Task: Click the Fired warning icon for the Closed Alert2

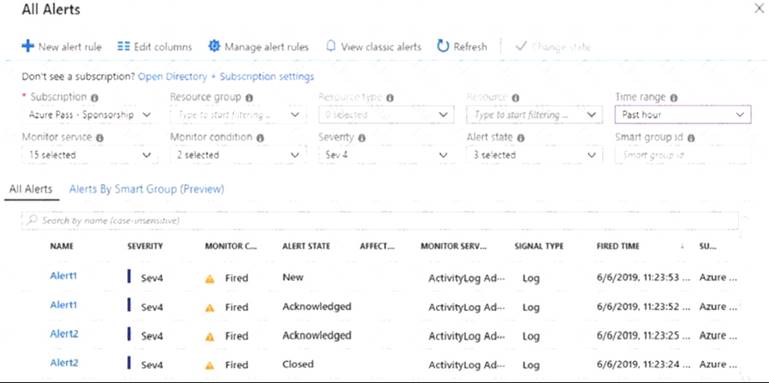Action: tap(210, 365)
